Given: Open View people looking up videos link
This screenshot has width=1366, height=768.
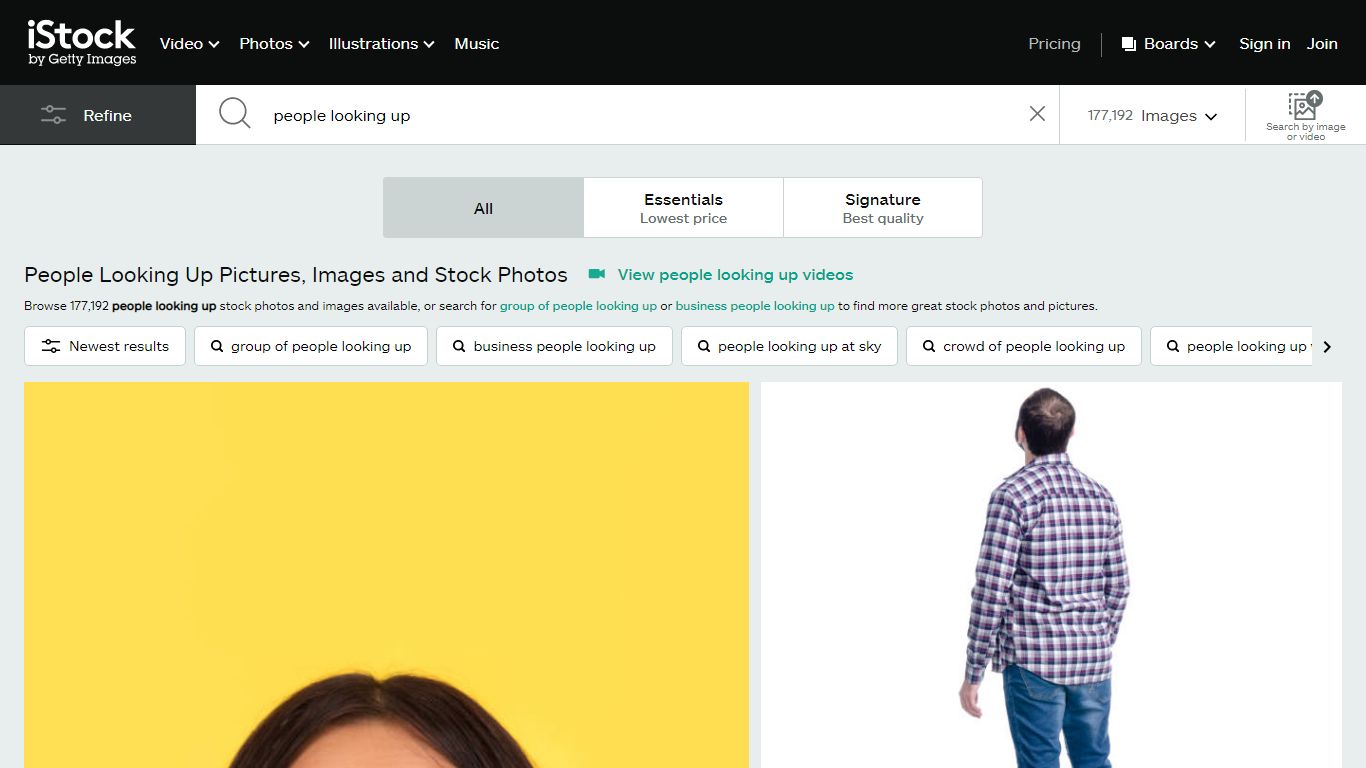Looking at the screenshot, I should click(x=735, y=274).
